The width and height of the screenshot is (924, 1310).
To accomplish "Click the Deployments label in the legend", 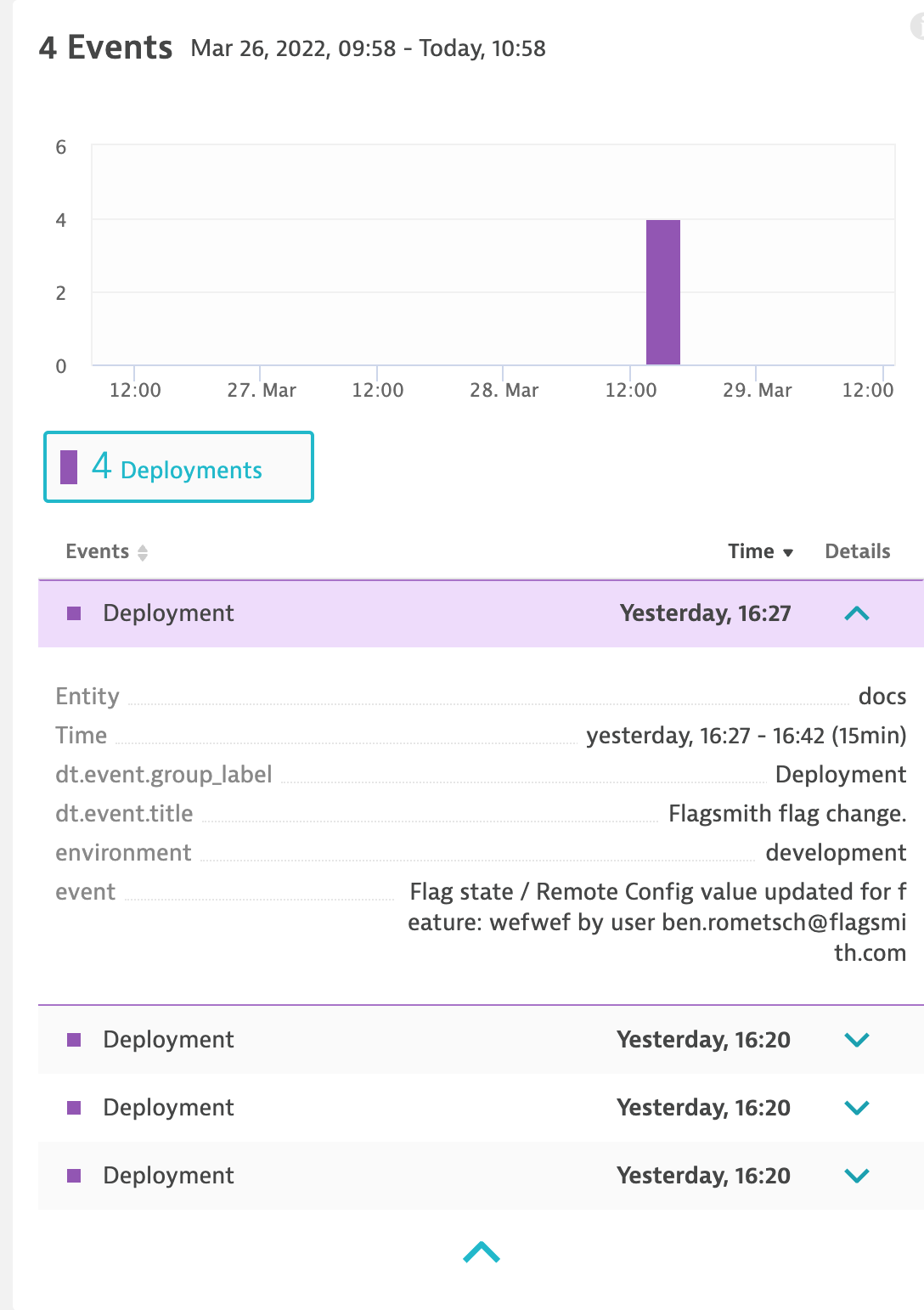I will click(x=191, y=469).
